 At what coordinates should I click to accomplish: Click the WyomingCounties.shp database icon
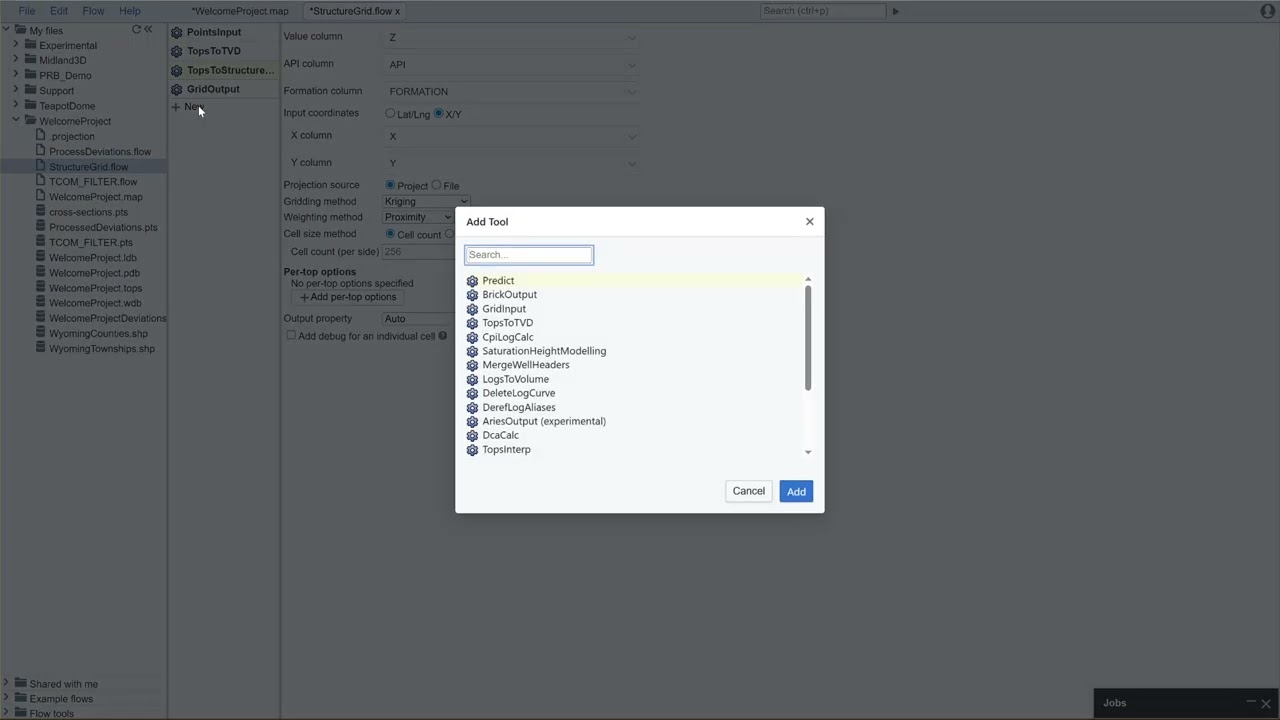tap(41, 334)
